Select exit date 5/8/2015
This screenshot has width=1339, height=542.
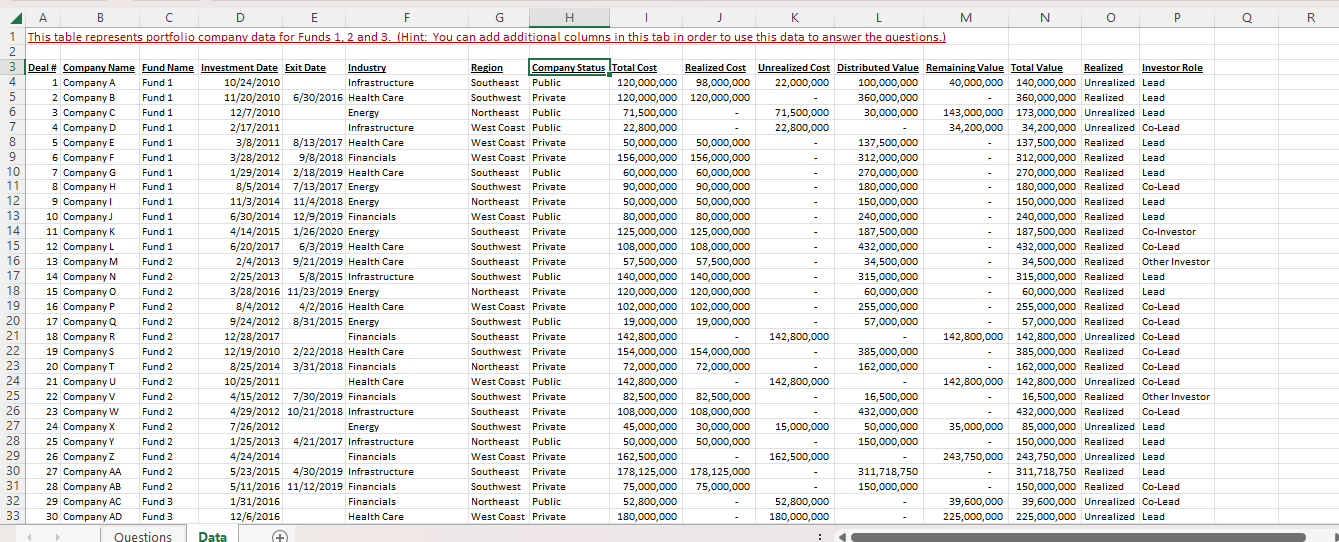[313, 277]
